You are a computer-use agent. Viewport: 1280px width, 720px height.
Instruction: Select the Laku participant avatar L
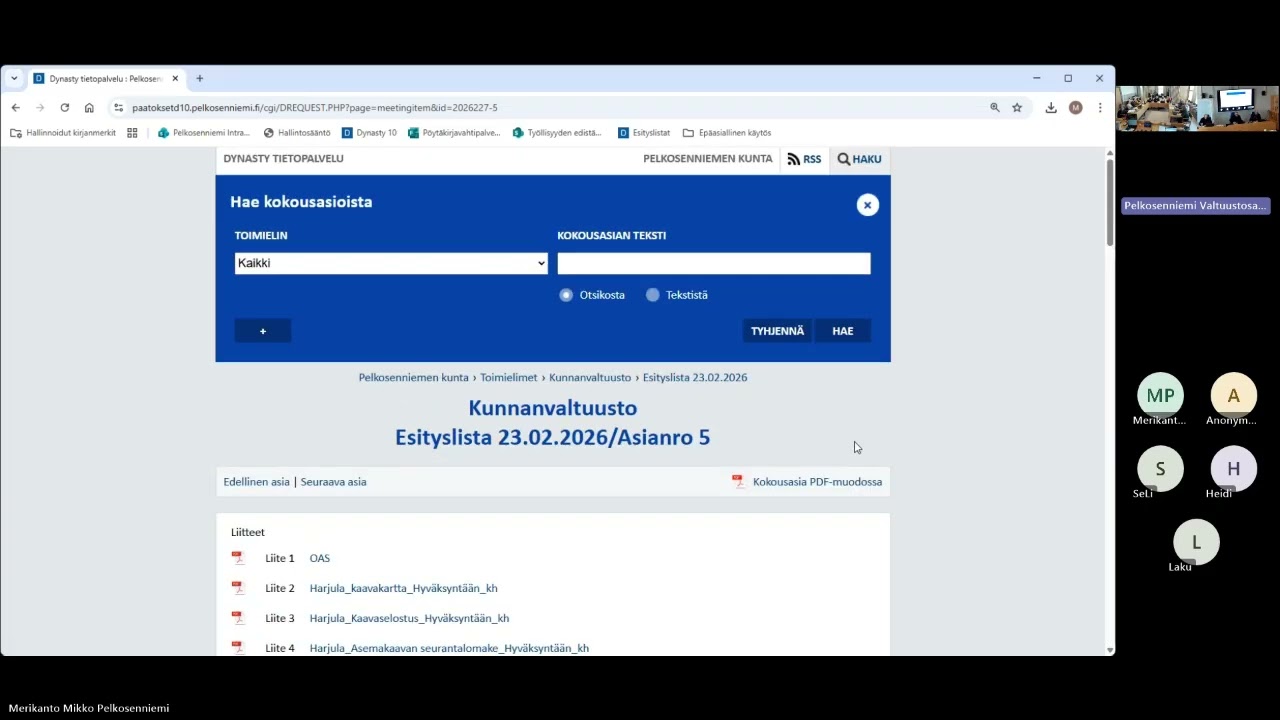click(x=1196, y=543)
